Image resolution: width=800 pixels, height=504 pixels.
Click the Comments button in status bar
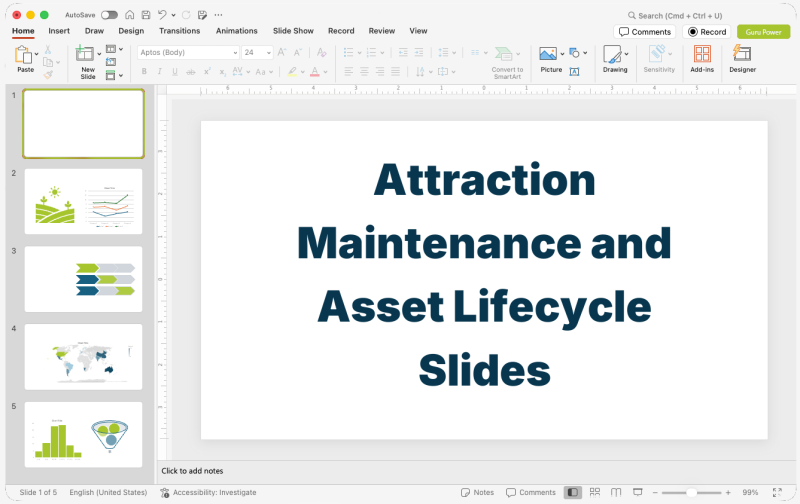coord(531,492)
